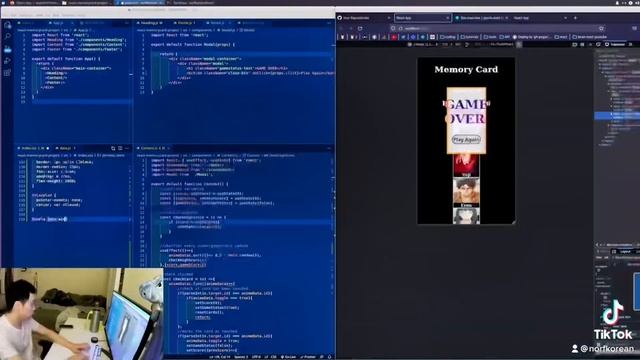
Task: Open the Explorer view in VS Code activity bar
Action: (x=8, y=26)
